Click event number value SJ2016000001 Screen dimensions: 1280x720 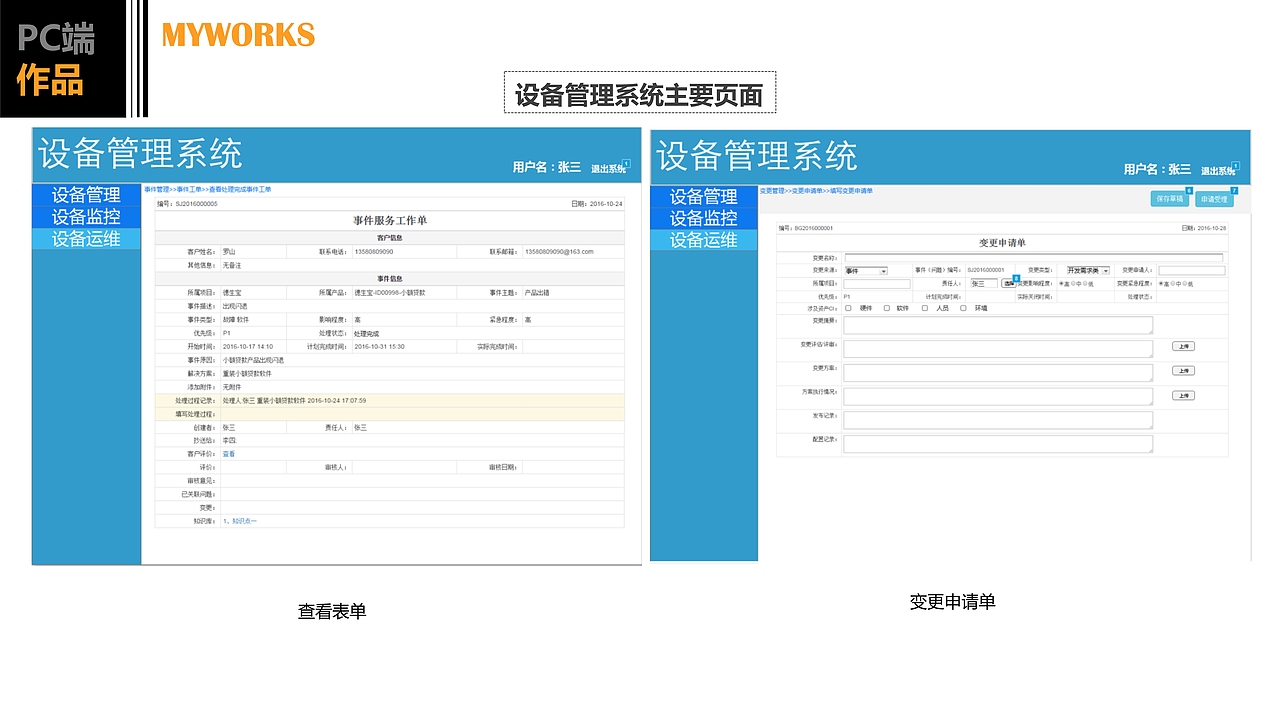[985, 270]
